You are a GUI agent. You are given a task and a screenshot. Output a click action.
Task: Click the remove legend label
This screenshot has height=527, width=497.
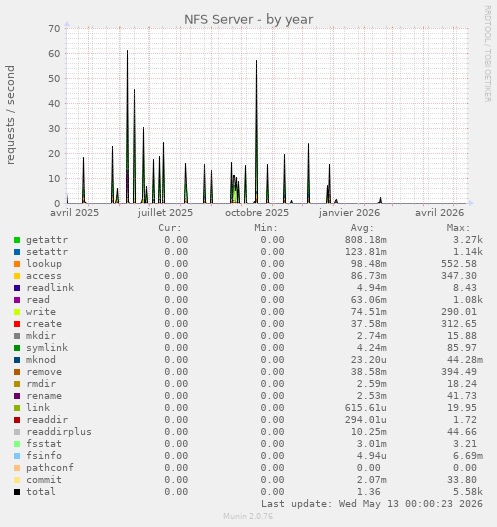[x=44, y=372]
